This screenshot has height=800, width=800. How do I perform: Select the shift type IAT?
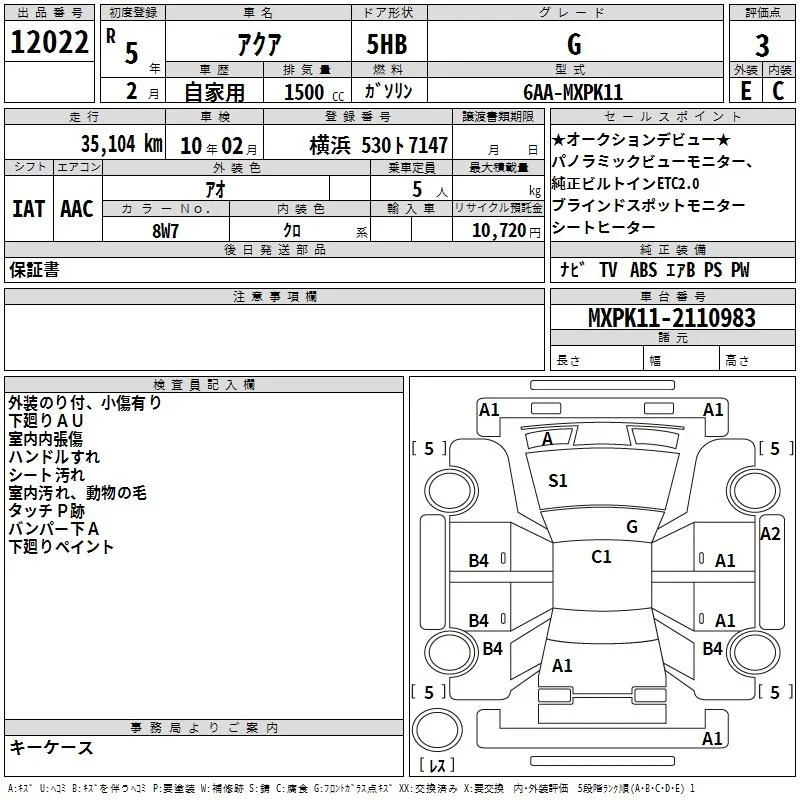click(29, 209)
